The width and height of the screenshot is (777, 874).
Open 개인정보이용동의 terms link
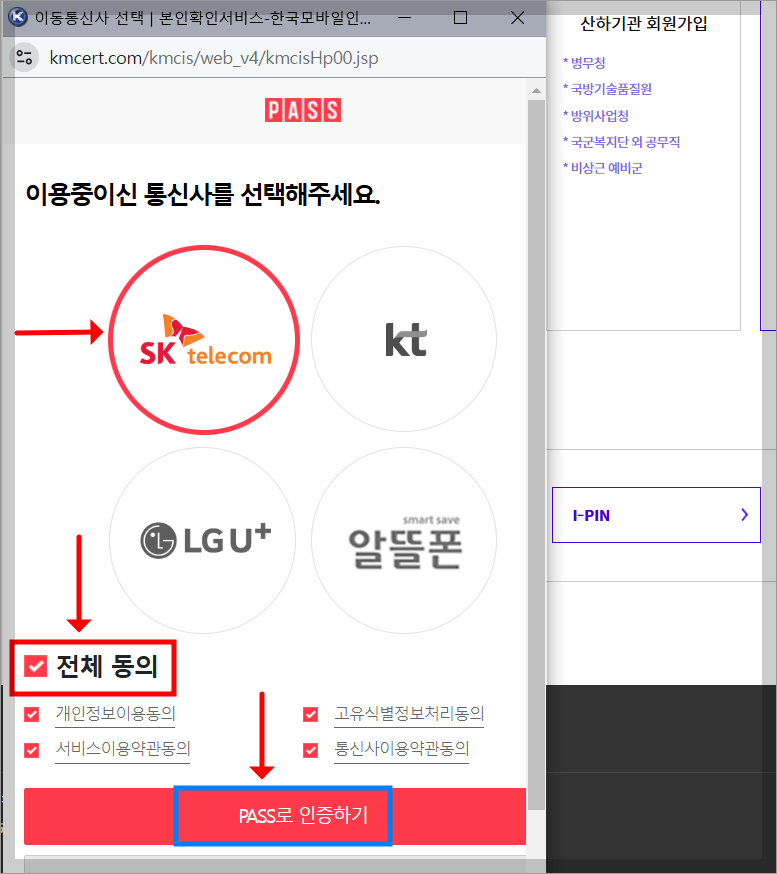115,714
